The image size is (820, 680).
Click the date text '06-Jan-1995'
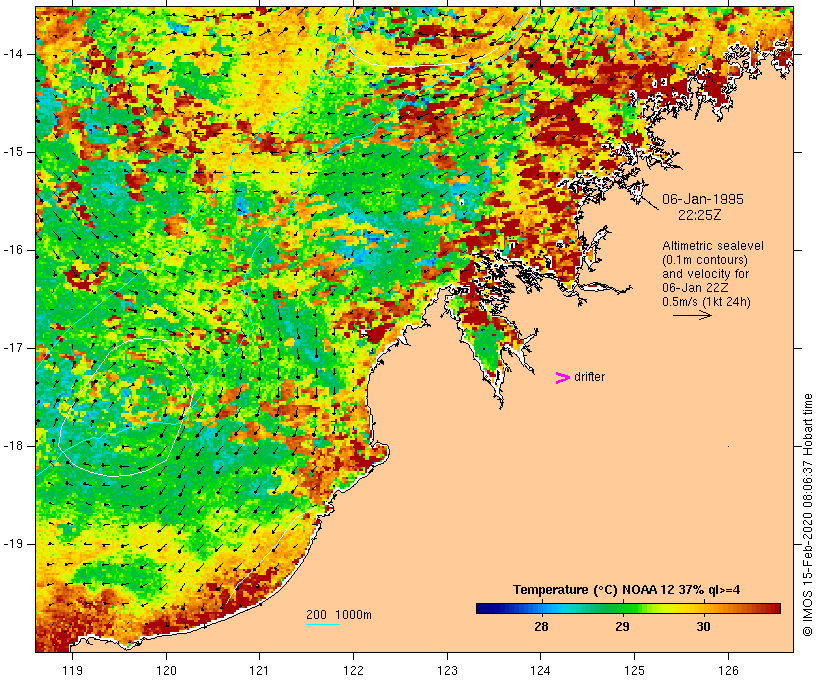(x=702, y=199)
